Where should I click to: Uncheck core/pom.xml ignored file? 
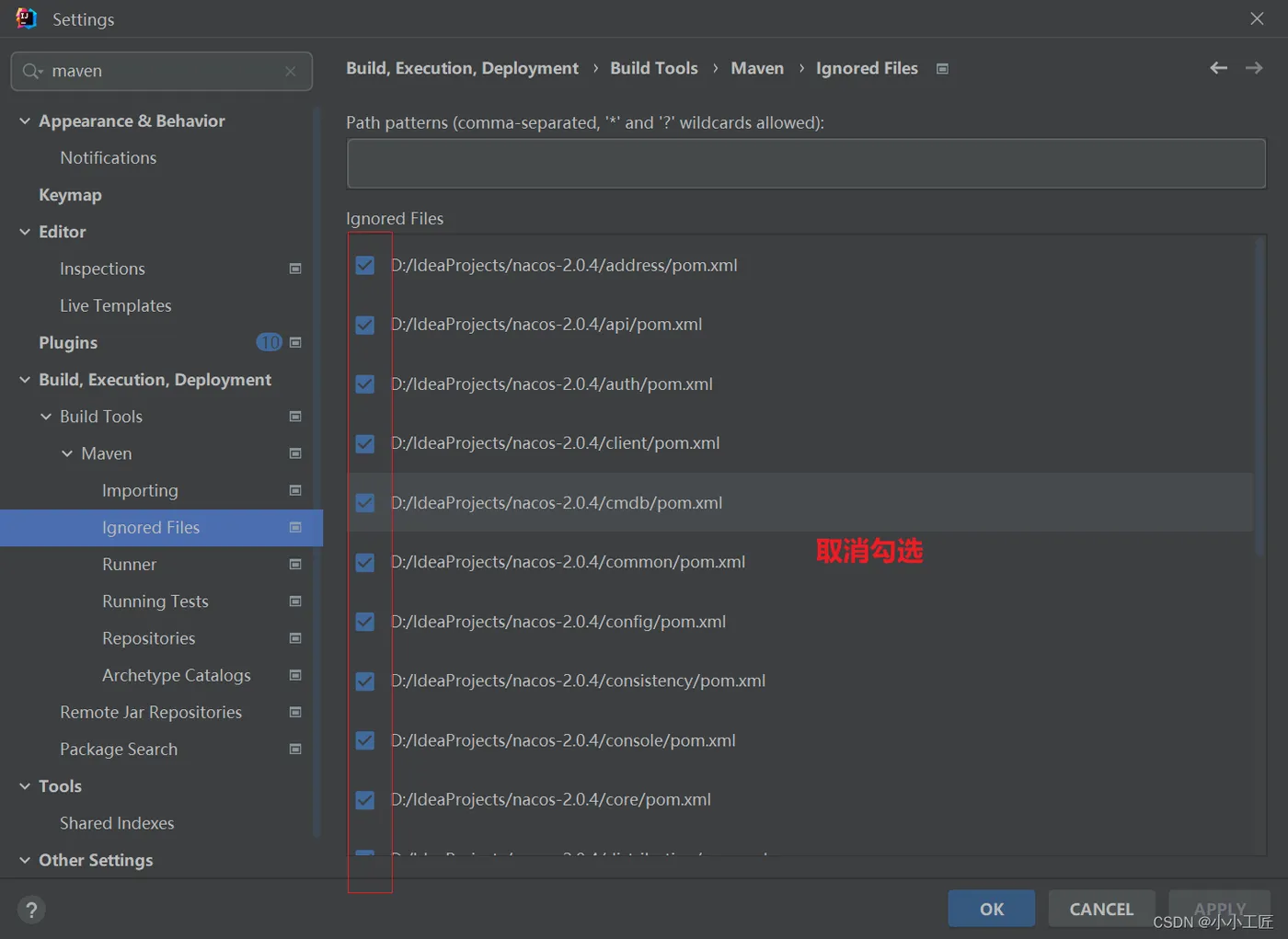pyautogui.click(x=365, y=800)
